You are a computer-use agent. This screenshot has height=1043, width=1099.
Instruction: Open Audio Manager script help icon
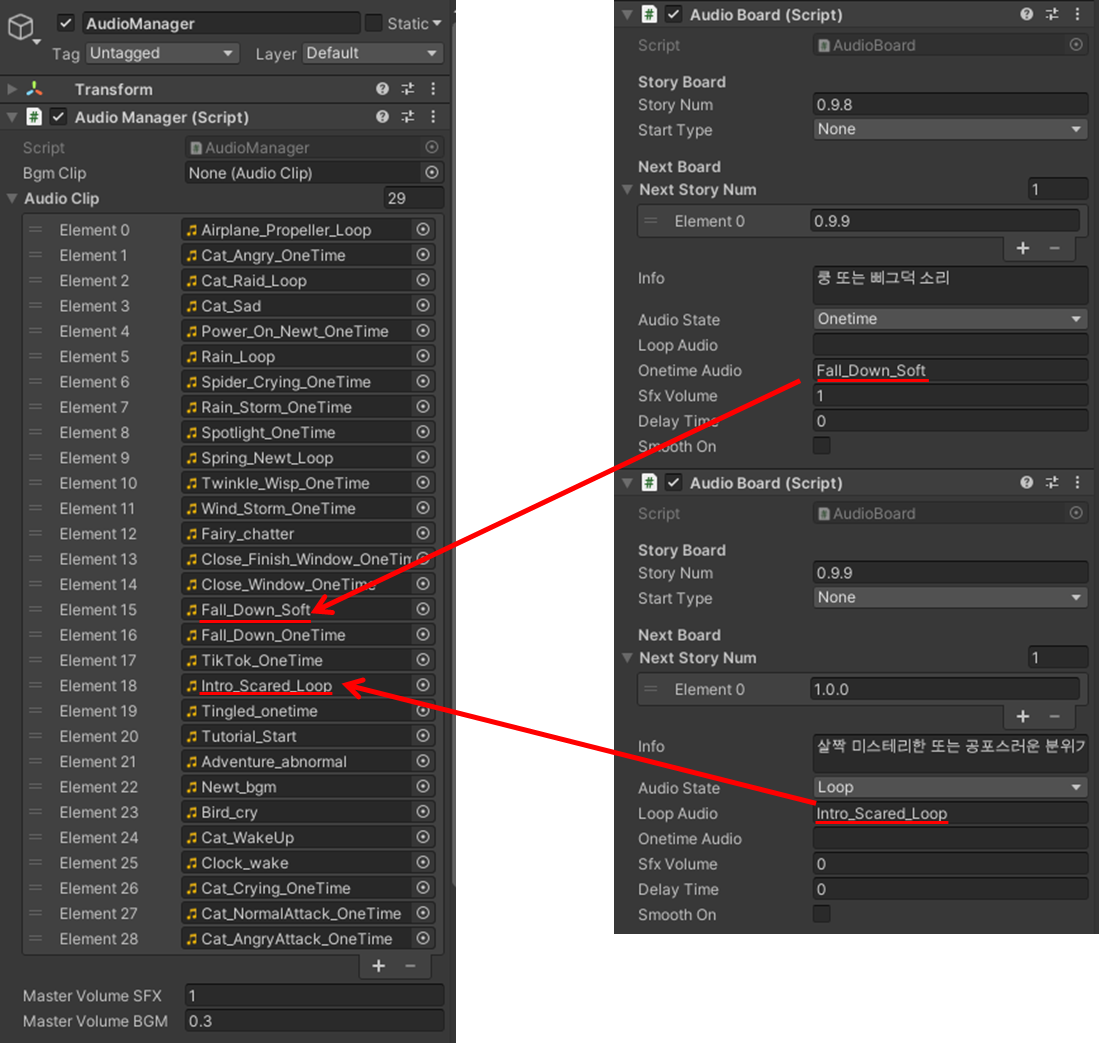[x=382, y=116]
